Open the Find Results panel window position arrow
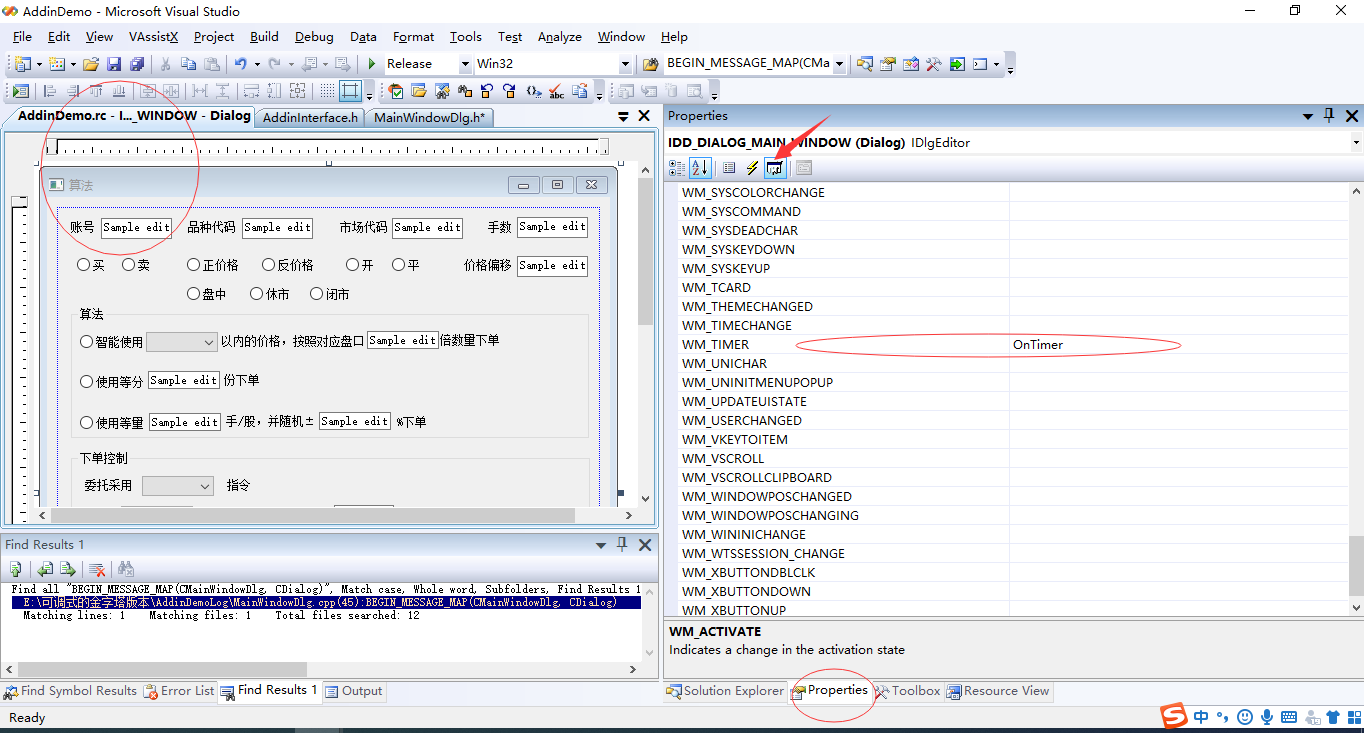Image resolution: width=1364 pixels, height=733 pixels. pyautogui.click(x=601, y=545)
